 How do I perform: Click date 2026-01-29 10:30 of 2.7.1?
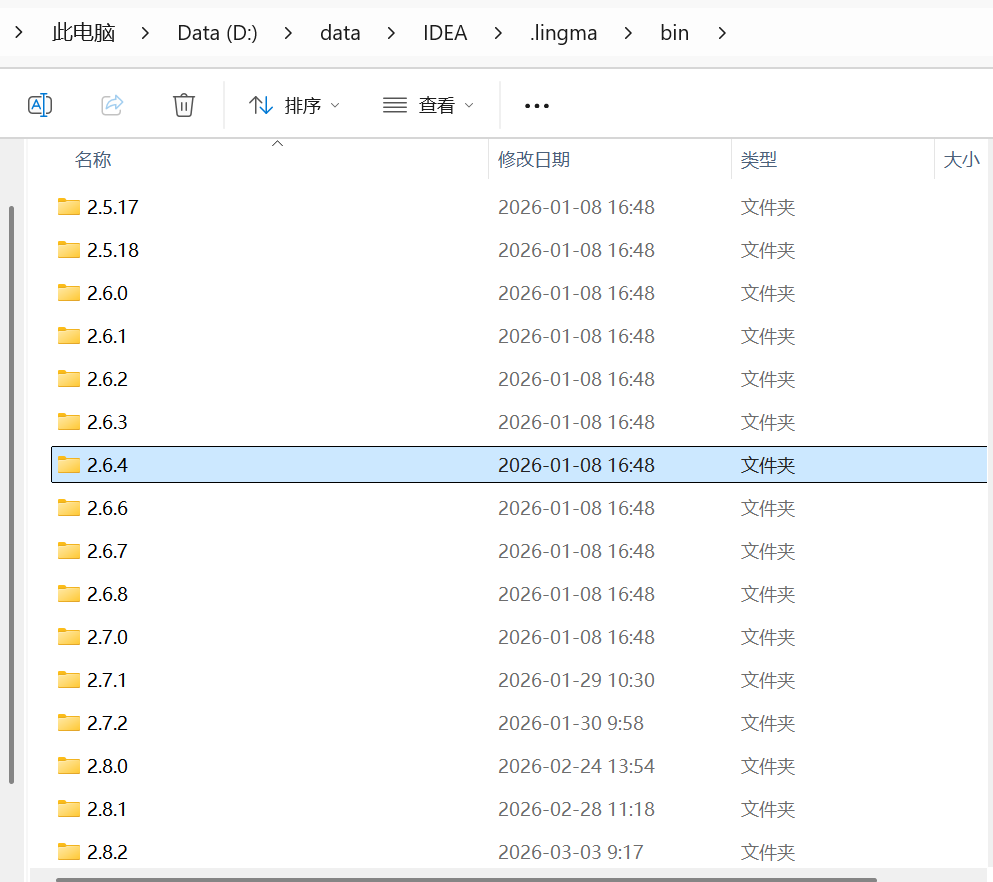tap(576, 680)
